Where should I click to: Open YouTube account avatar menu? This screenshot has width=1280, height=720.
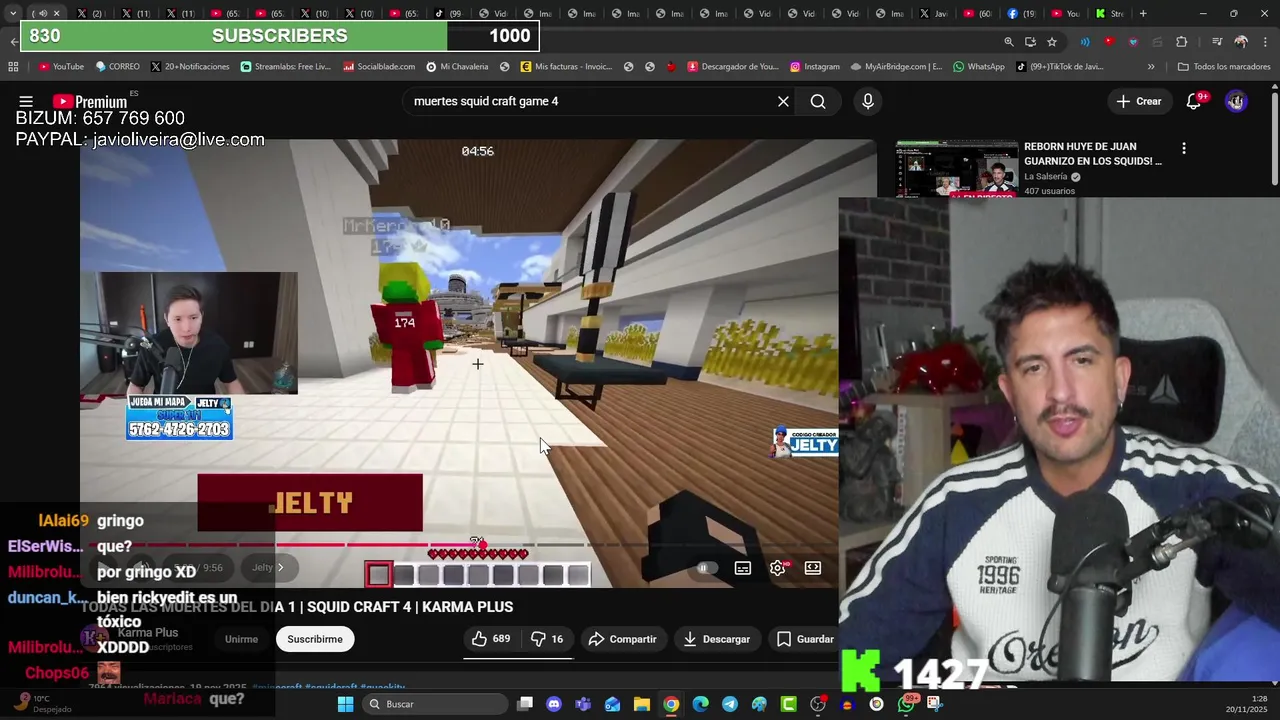click(1236, 101)
